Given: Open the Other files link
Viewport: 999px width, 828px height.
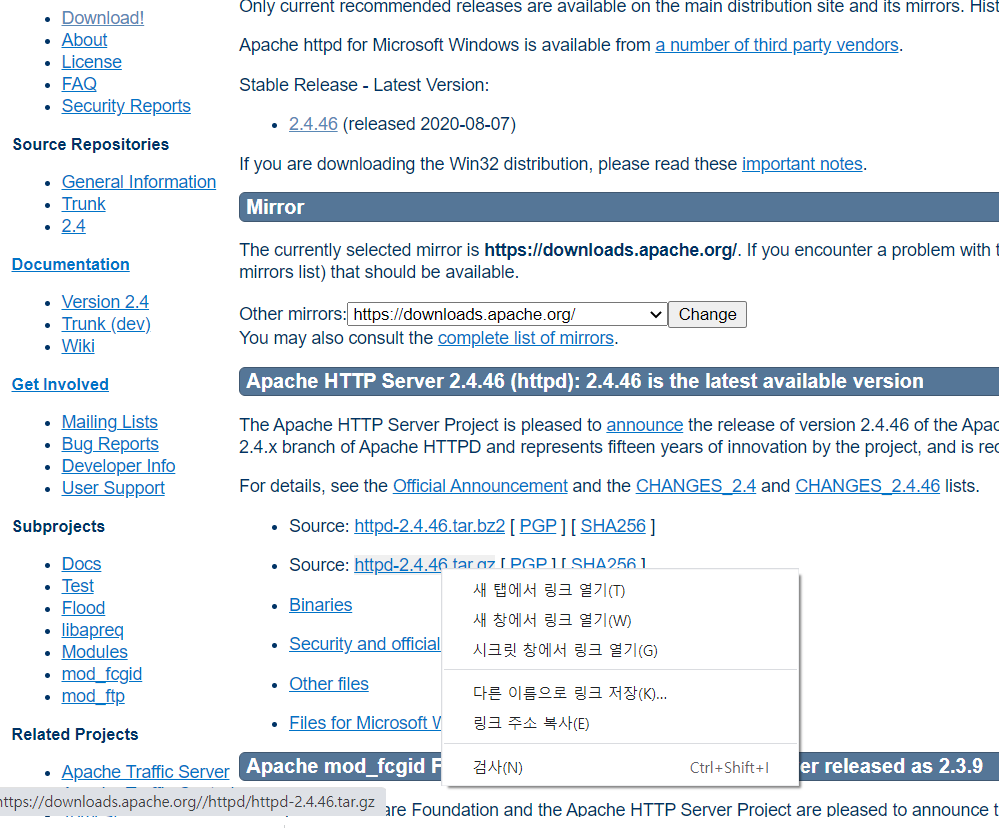Looking at the screenshot, I should point(329,684).
